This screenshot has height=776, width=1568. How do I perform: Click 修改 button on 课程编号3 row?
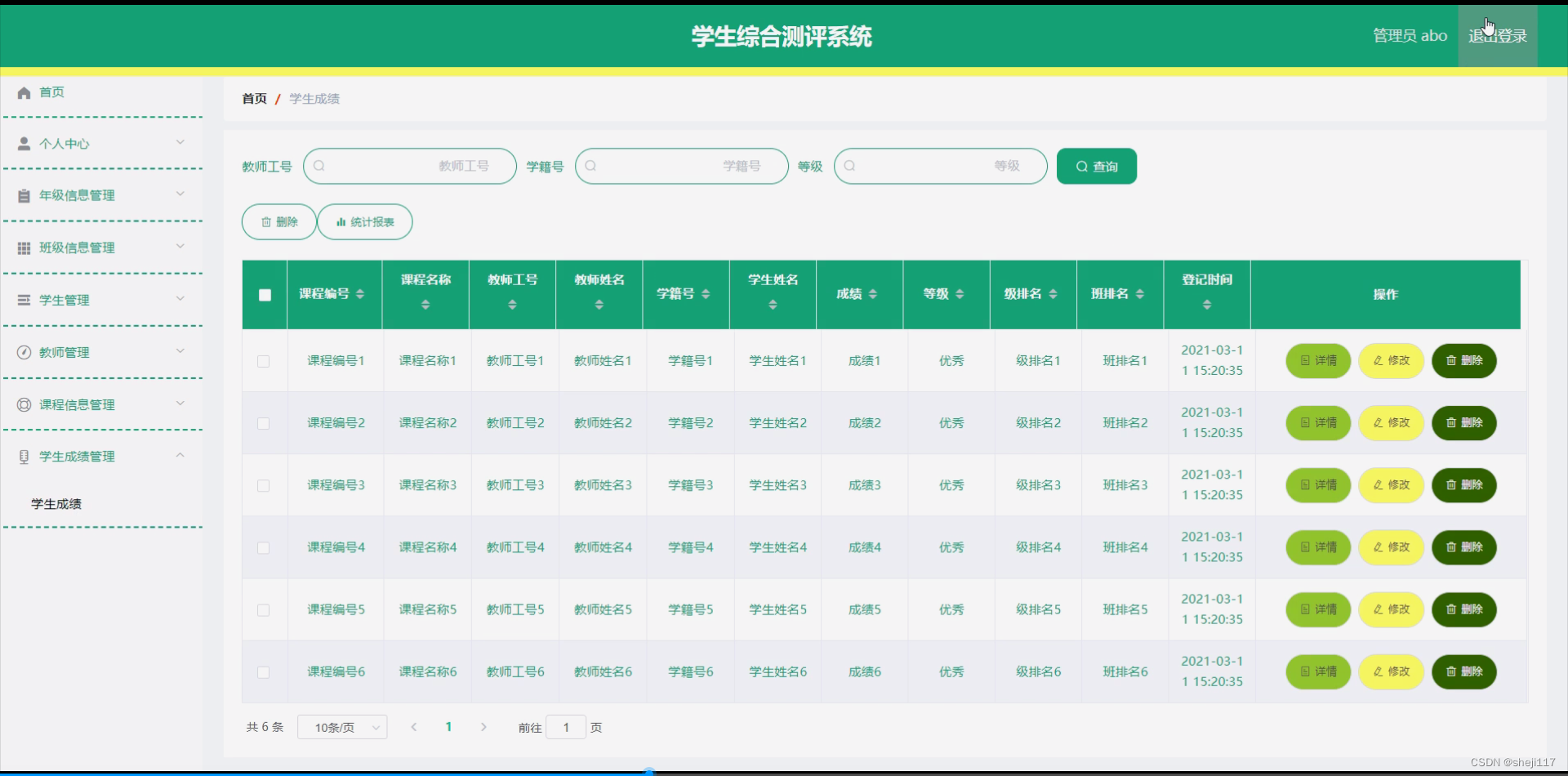coord(1391,484)
